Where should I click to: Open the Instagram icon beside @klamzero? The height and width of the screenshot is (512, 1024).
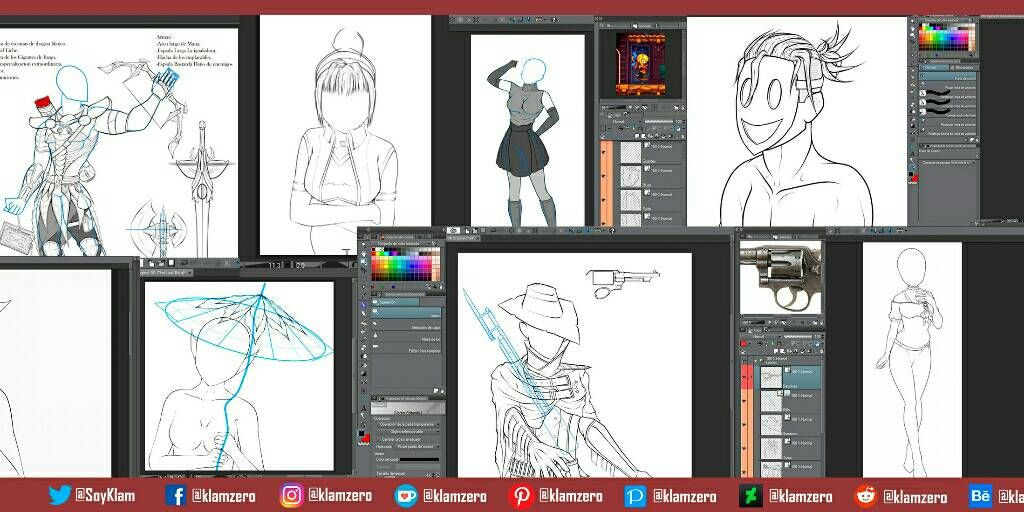coord(291,496)
